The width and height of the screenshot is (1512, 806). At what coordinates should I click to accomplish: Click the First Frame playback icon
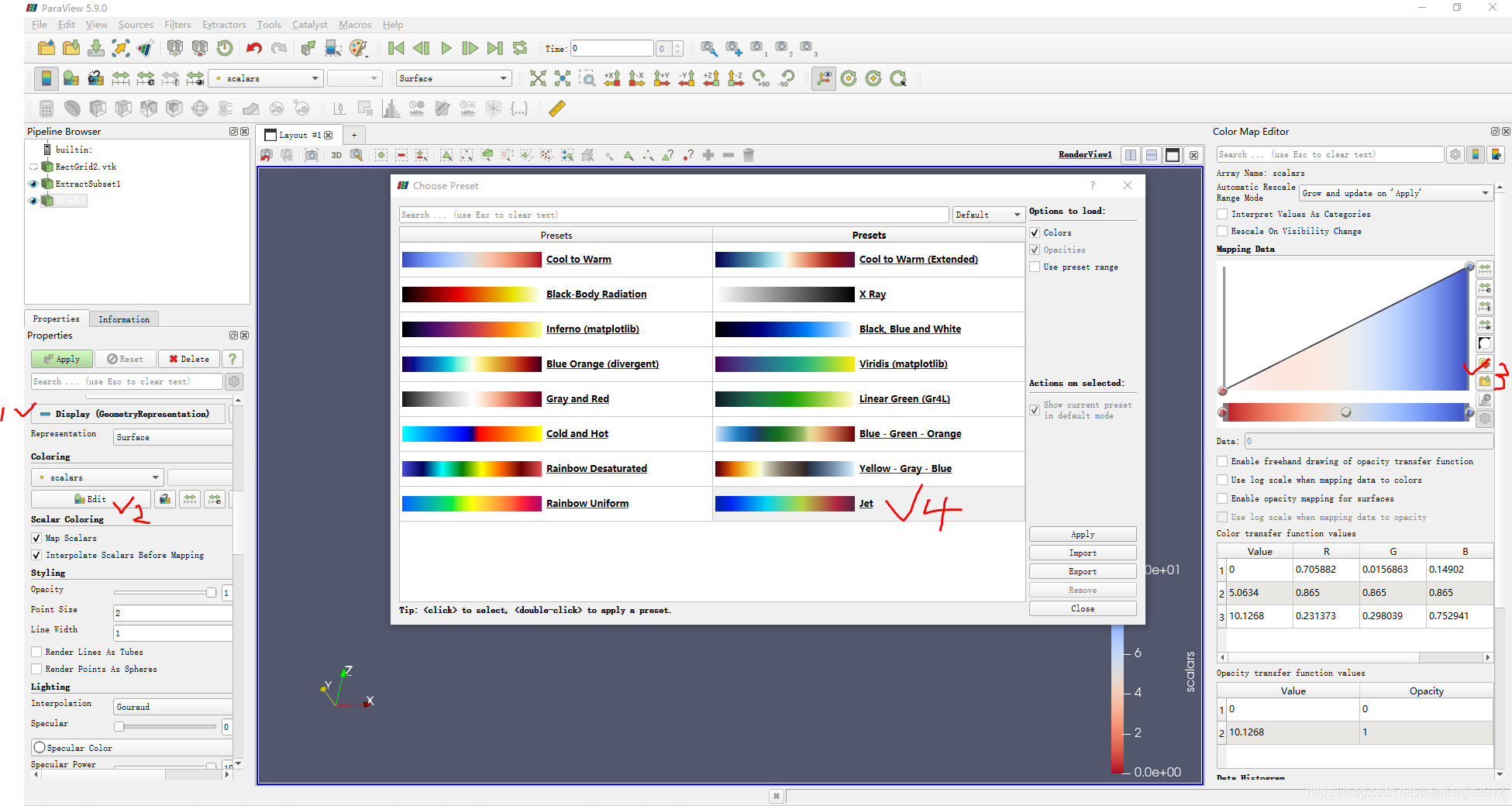pyautogui.click(x=396, y=48)
